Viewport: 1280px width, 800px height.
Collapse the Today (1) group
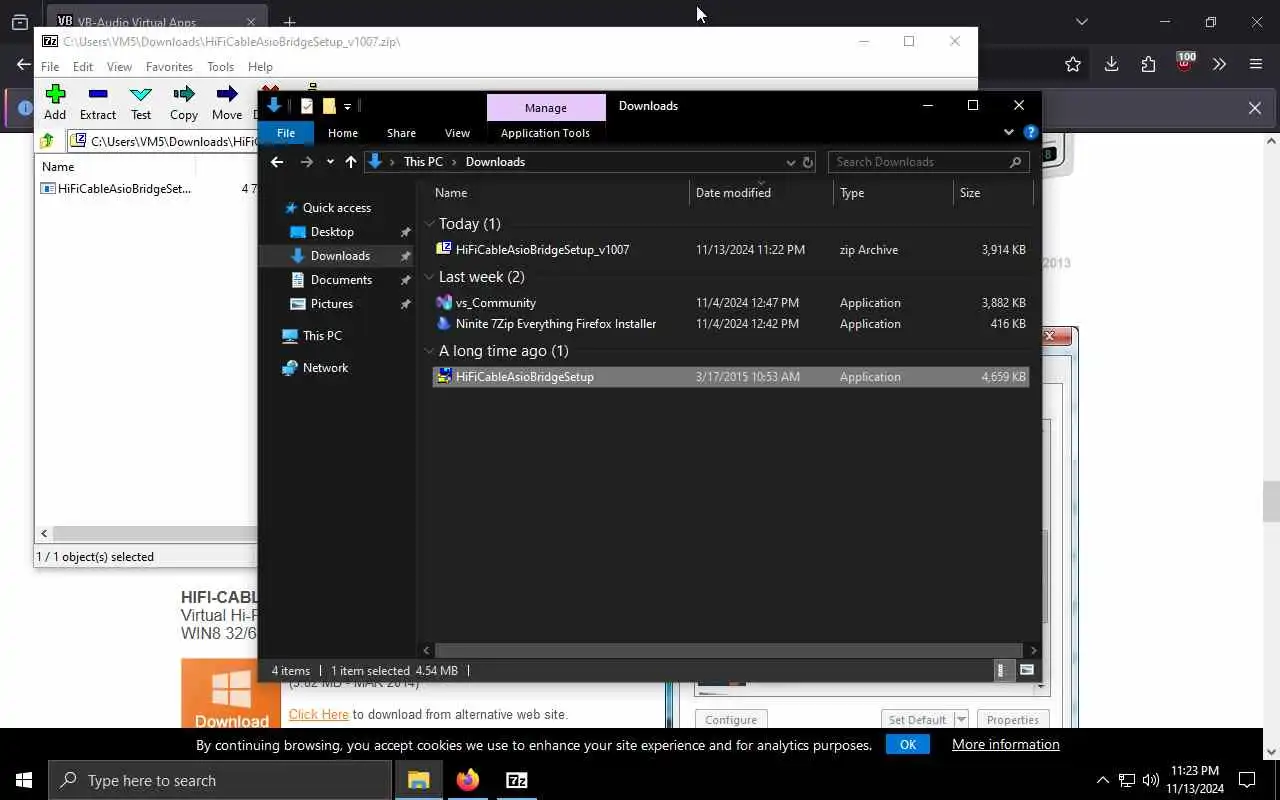click(430, 224)
